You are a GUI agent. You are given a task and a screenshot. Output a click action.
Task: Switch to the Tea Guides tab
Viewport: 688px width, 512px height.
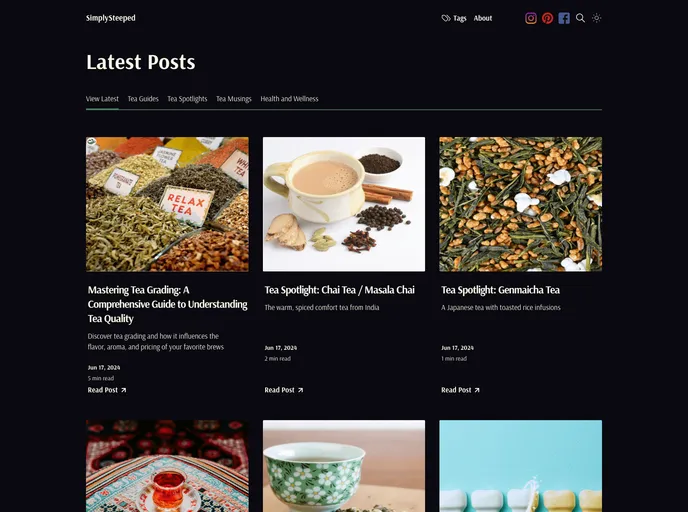143,99
